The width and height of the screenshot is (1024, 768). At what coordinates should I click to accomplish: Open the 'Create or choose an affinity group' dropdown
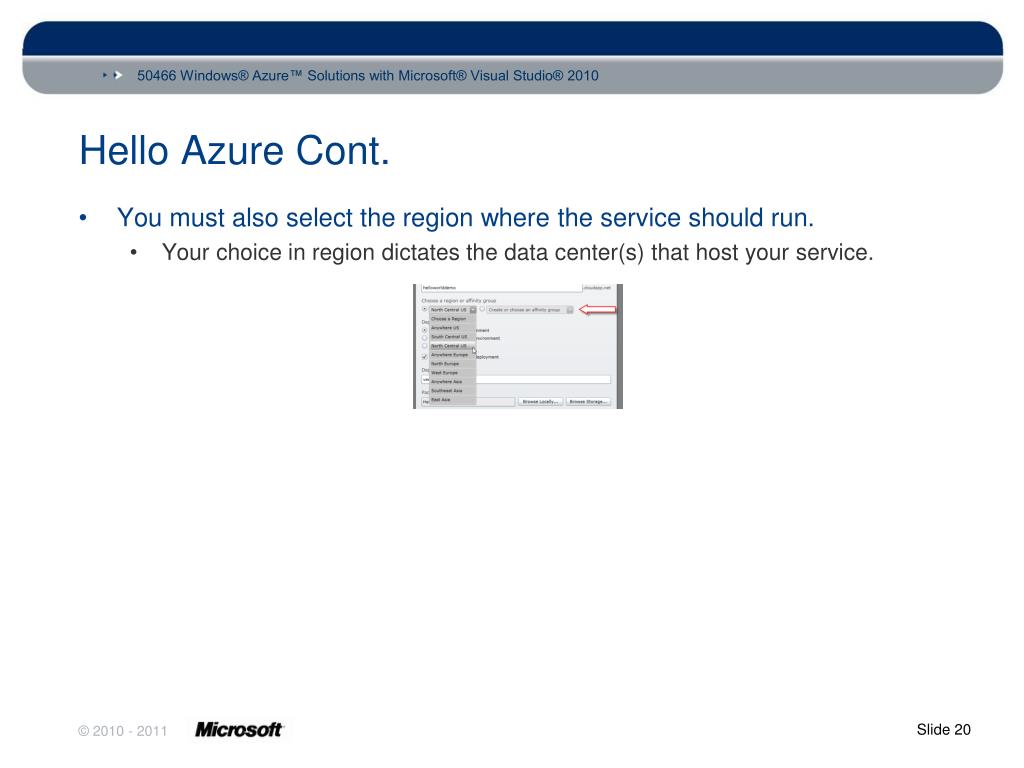tap(530, 310)
